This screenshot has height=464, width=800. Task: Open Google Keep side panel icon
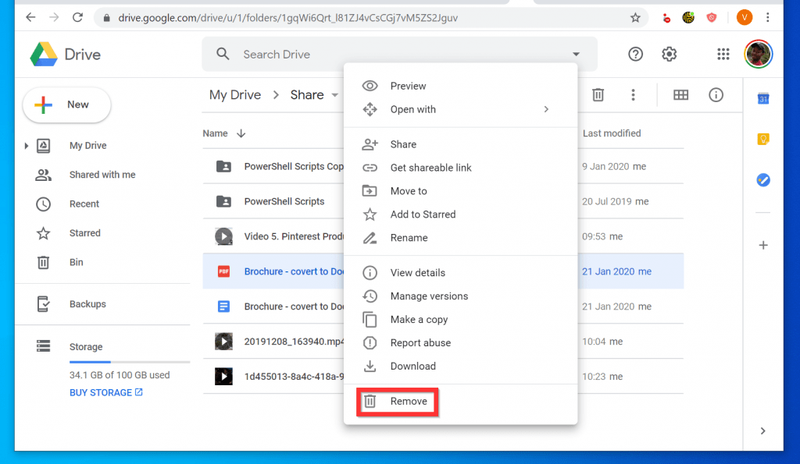[x=763, y=139]
